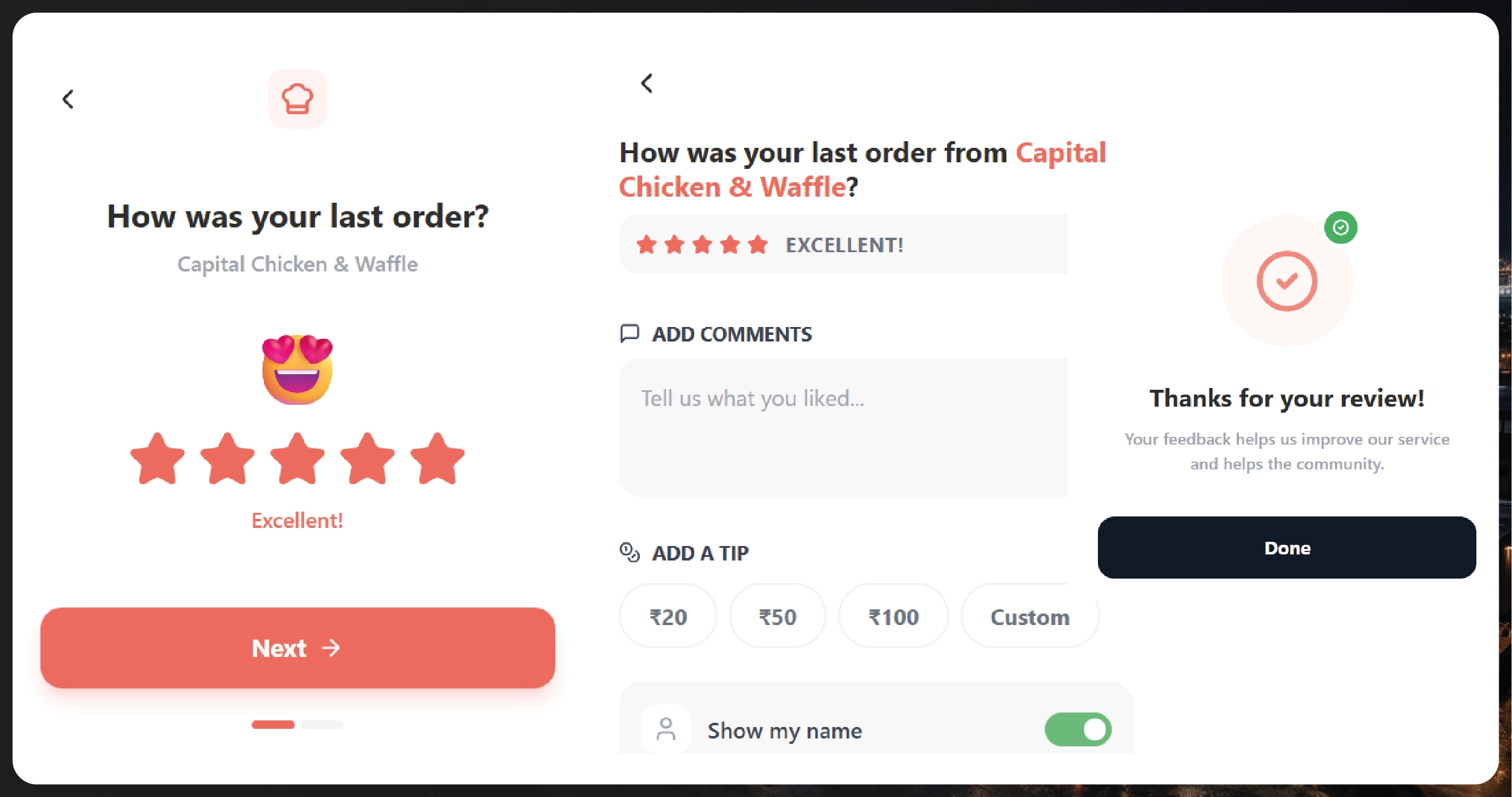Select the EXCELLENT rating bar

pyautogui.click(x=844, y=244)
